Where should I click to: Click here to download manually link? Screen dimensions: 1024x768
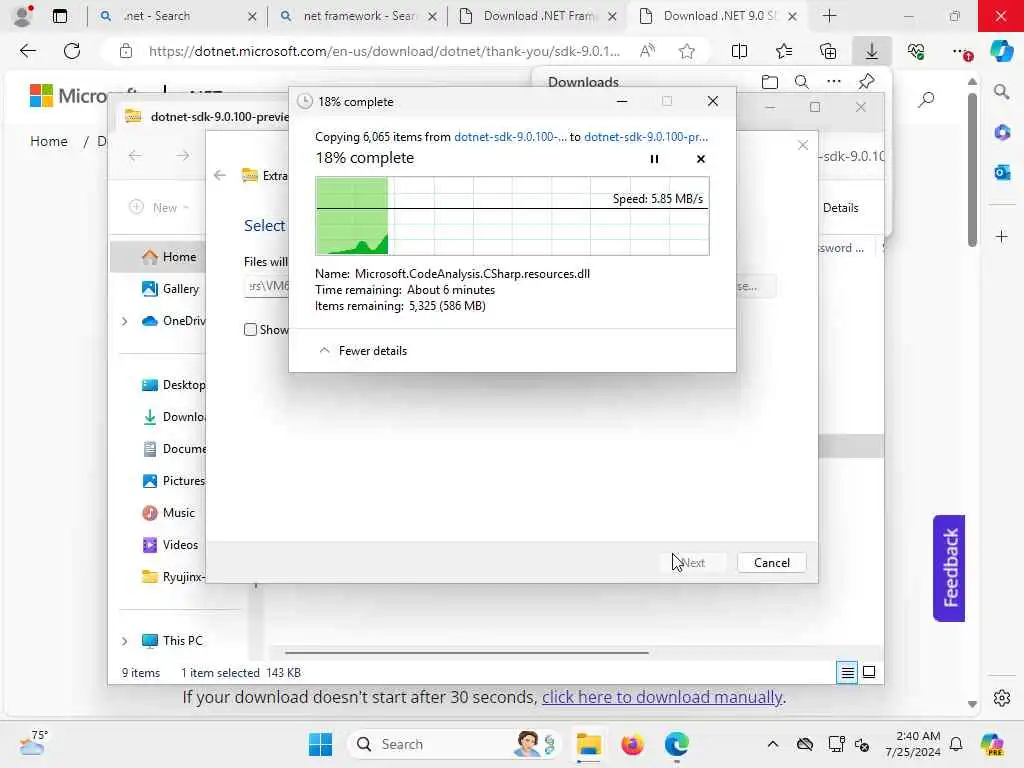662,697
